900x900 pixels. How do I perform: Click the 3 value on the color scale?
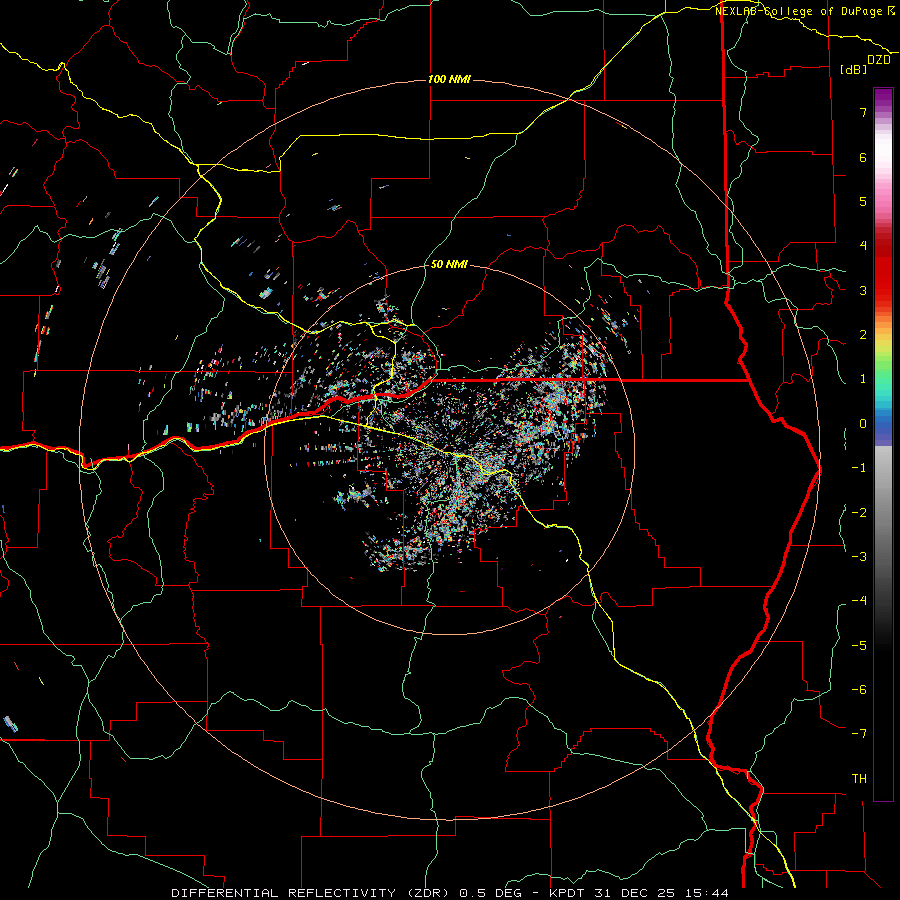click(863, 290)
